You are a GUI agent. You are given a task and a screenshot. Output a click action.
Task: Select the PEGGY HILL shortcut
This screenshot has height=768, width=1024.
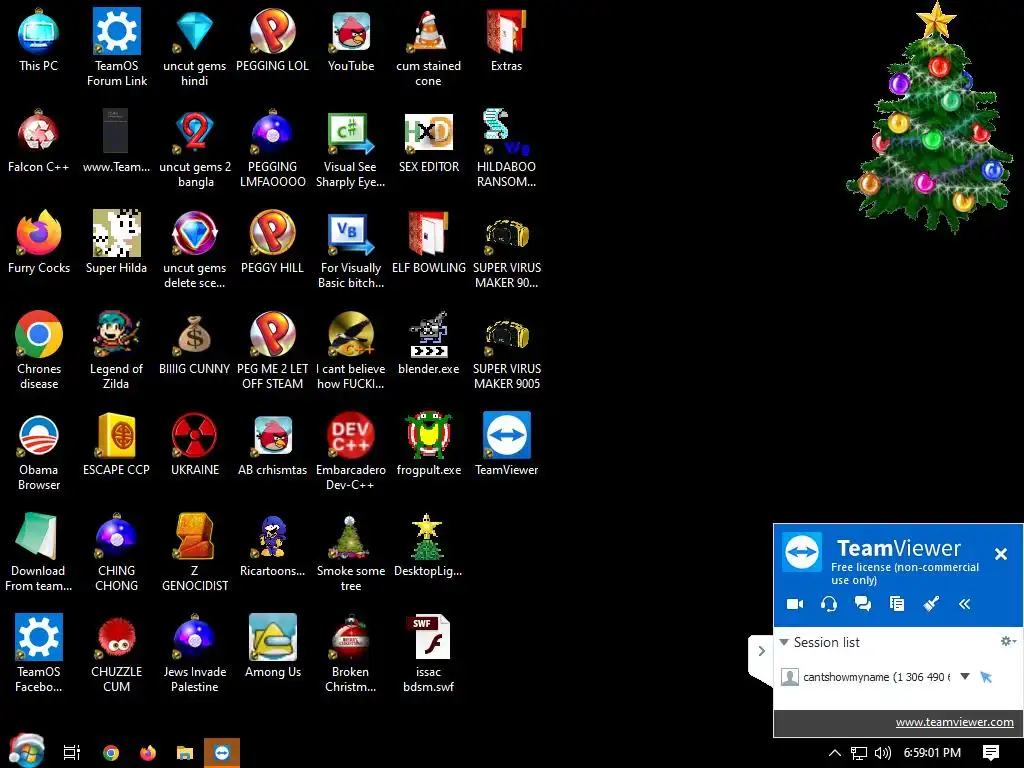(x=272, y=242)
